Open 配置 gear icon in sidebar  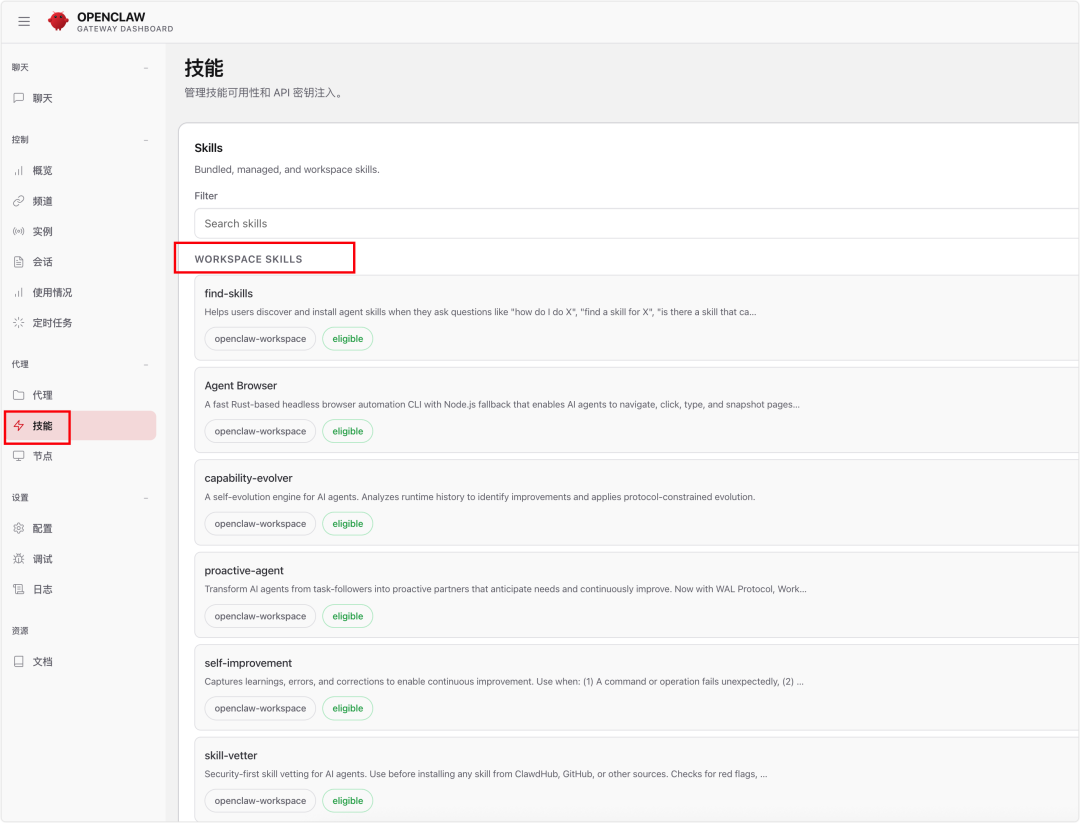[18, 528]
